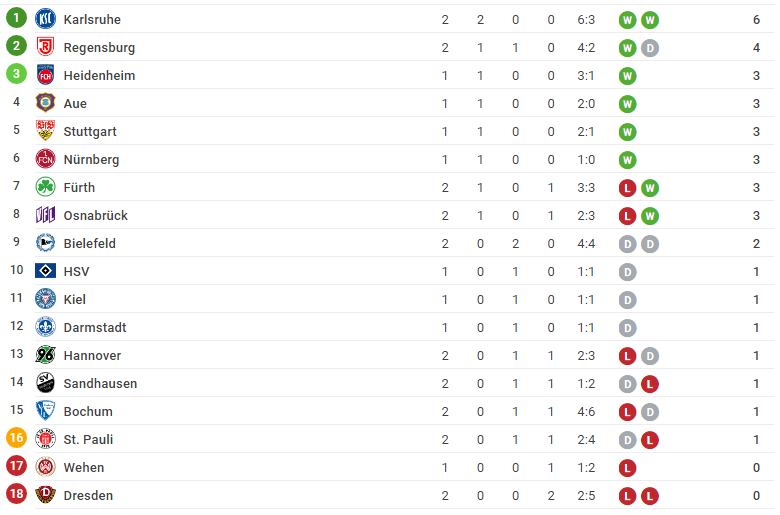Open the Bielefeld team link

(90, 243)
